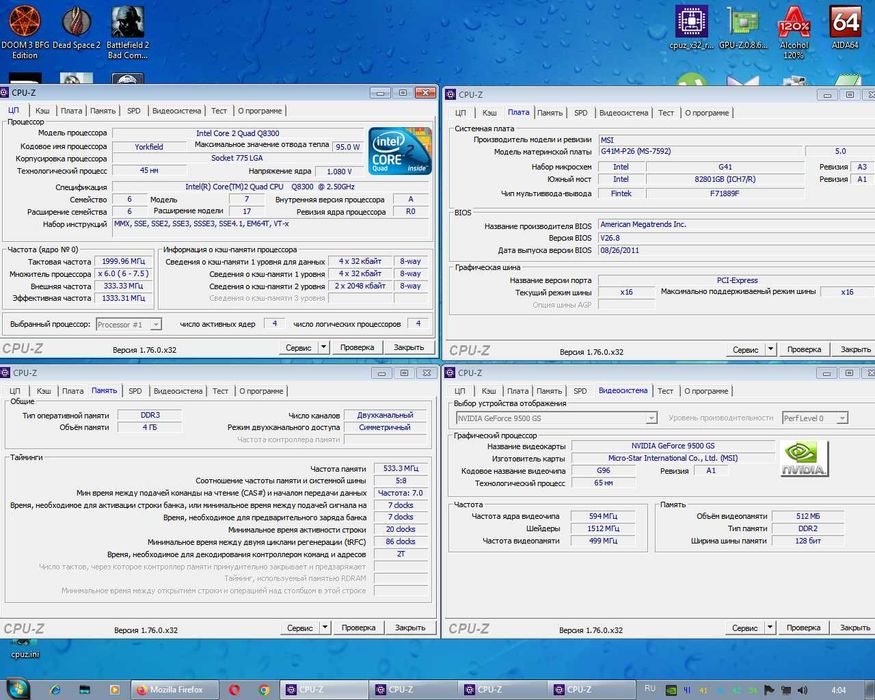Switch to Плата tab in the memory window
This screenshot has width=875, height=700.
point(73,391)
